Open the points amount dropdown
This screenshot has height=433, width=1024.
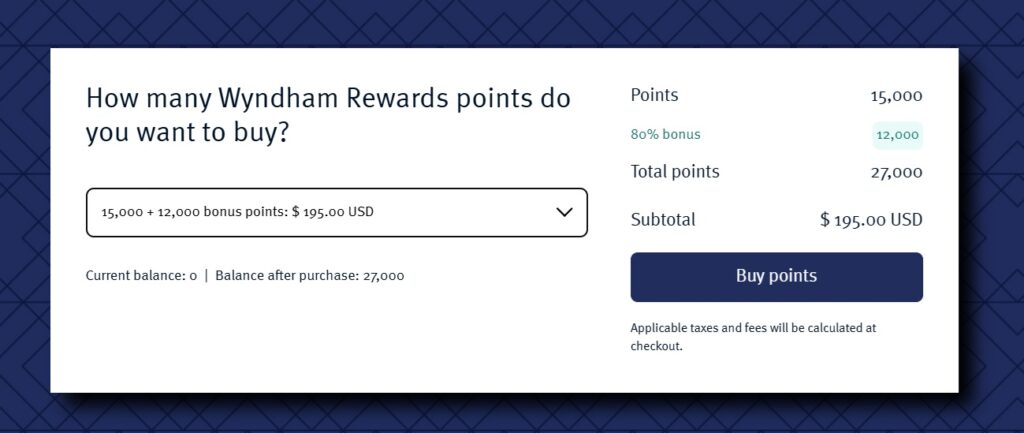pyautogui.click(x=336, y=212)
